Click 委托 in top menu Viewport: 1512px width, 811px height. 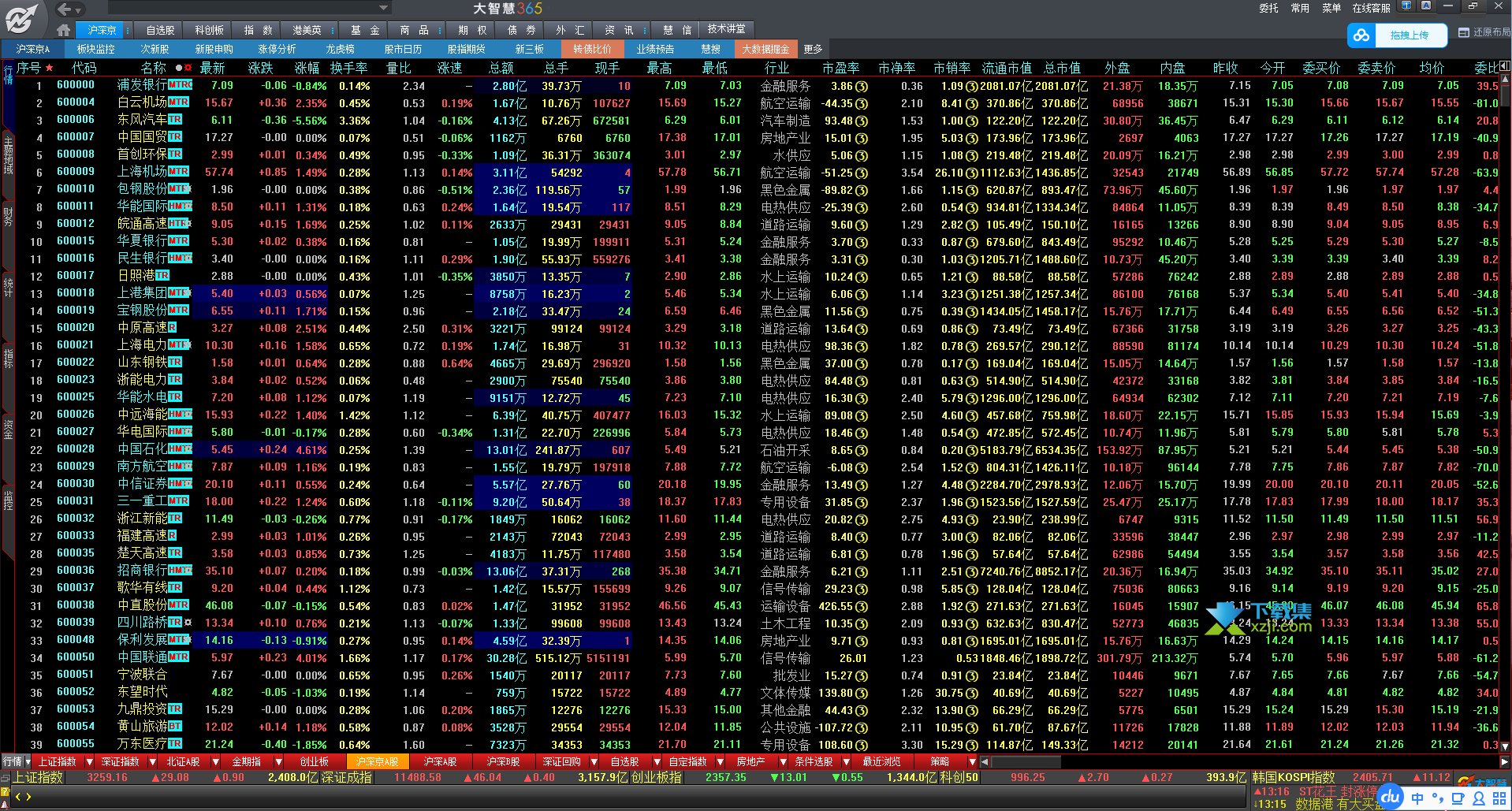[1268, 8]
